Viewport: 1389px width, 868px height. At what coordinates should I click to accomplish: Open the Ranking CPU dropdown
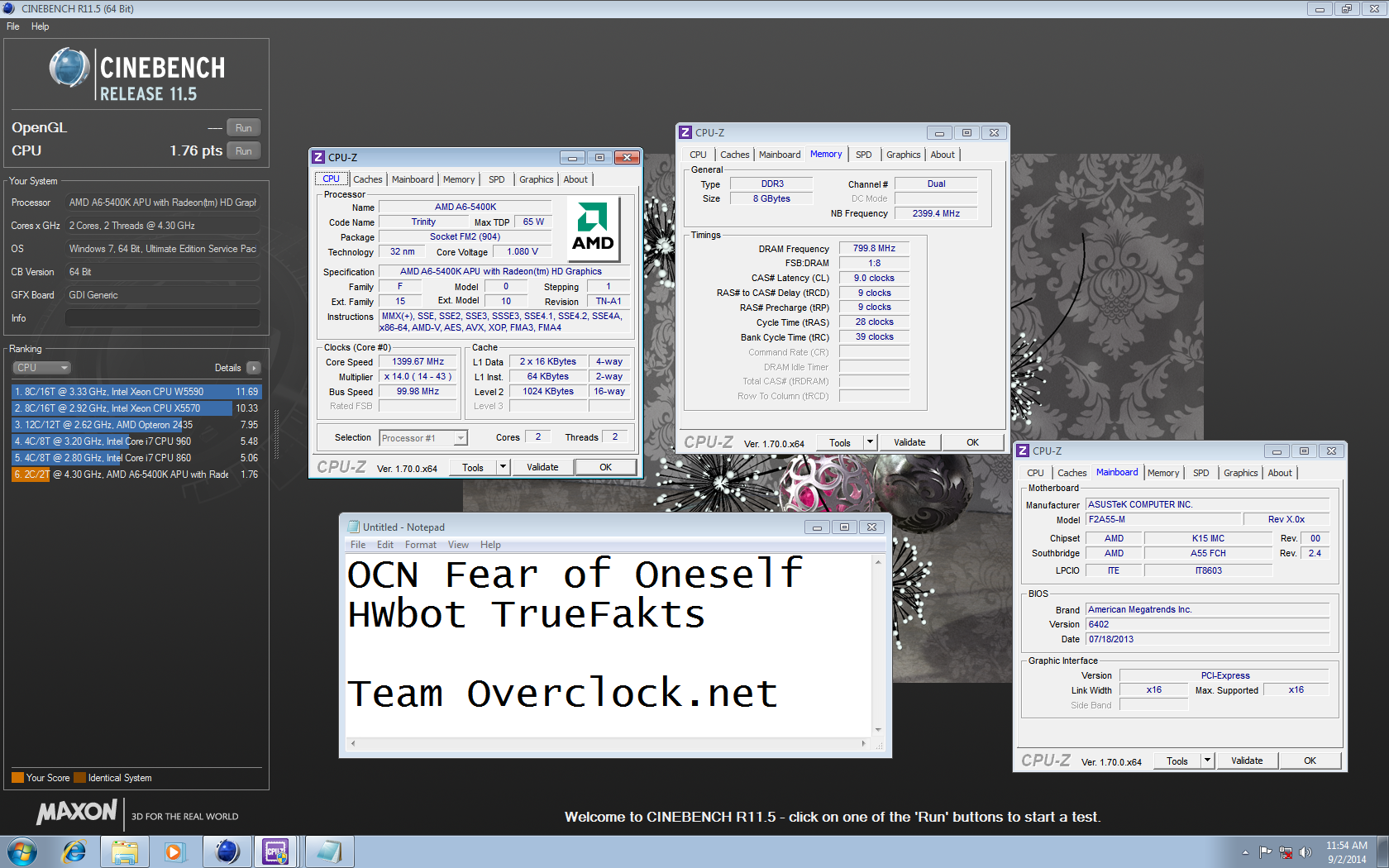tap(41, 368)
